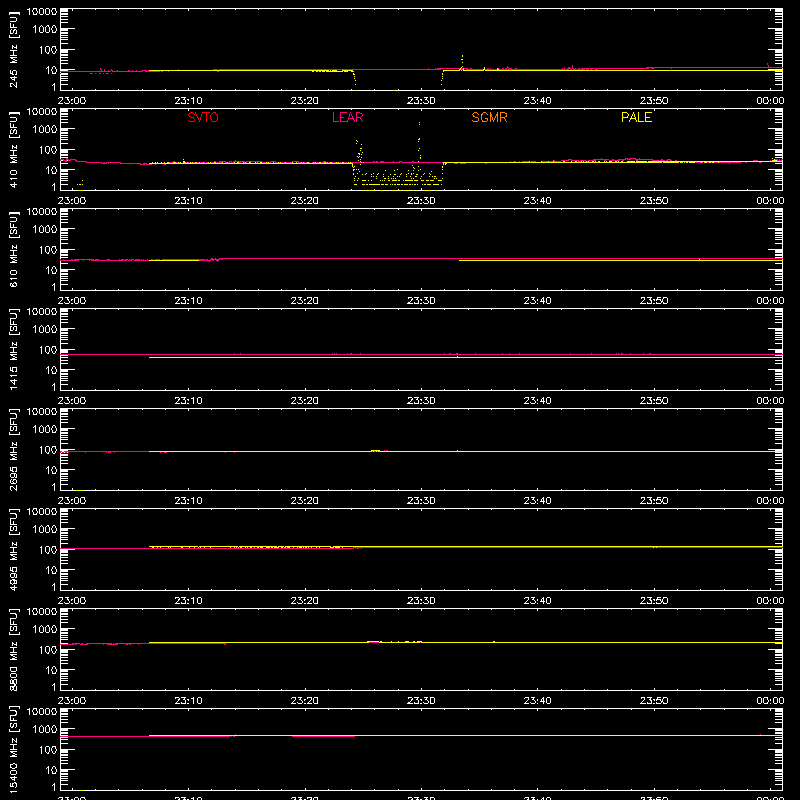Click the 100 tick of the 4995 MHz axis
800x800 pixels.
pyautogui.click(x=48, y=549)
